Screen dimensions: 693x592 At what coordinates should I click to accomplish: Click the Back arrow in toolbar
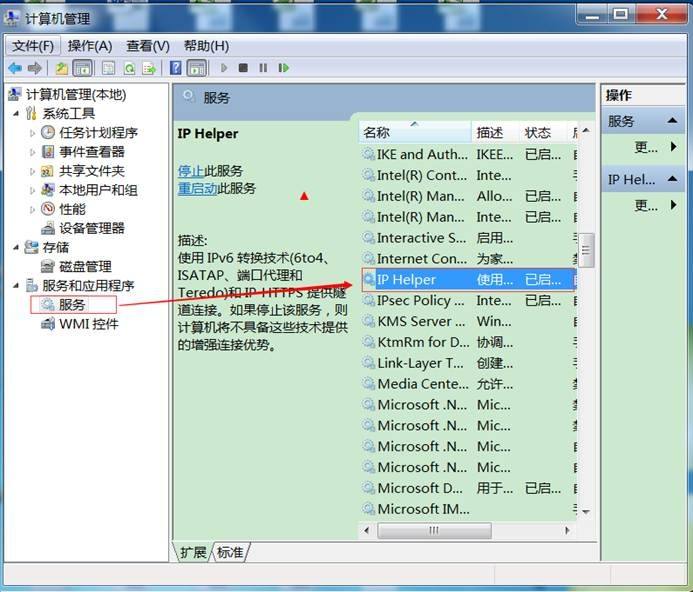click(14, 68)
